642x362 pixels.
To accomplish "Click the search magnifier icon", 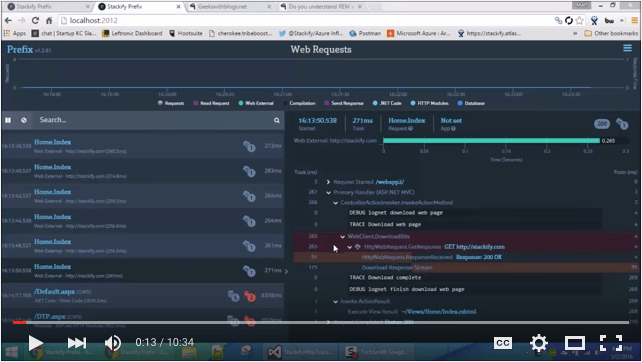I will (277, 120).
